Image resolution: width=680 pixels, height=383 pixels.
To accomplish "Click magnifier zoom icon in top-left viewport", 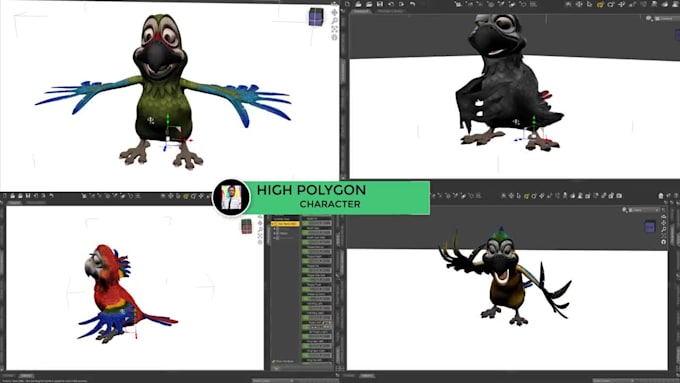I will pyautogui.click(x=334, y=21).
